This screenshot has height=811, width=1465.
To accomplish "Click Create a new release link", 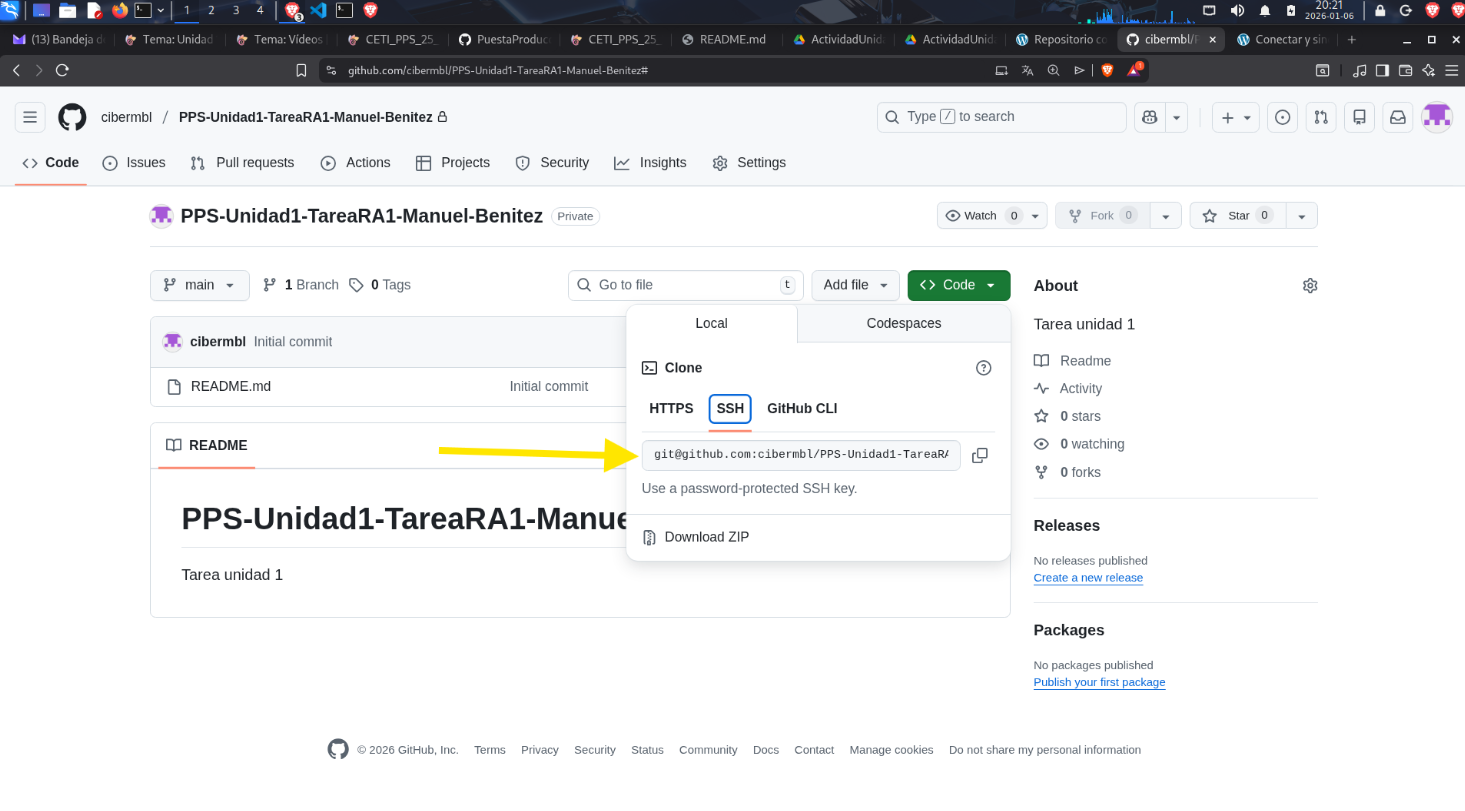I will pyautogui.click(x=1088, y=578).
